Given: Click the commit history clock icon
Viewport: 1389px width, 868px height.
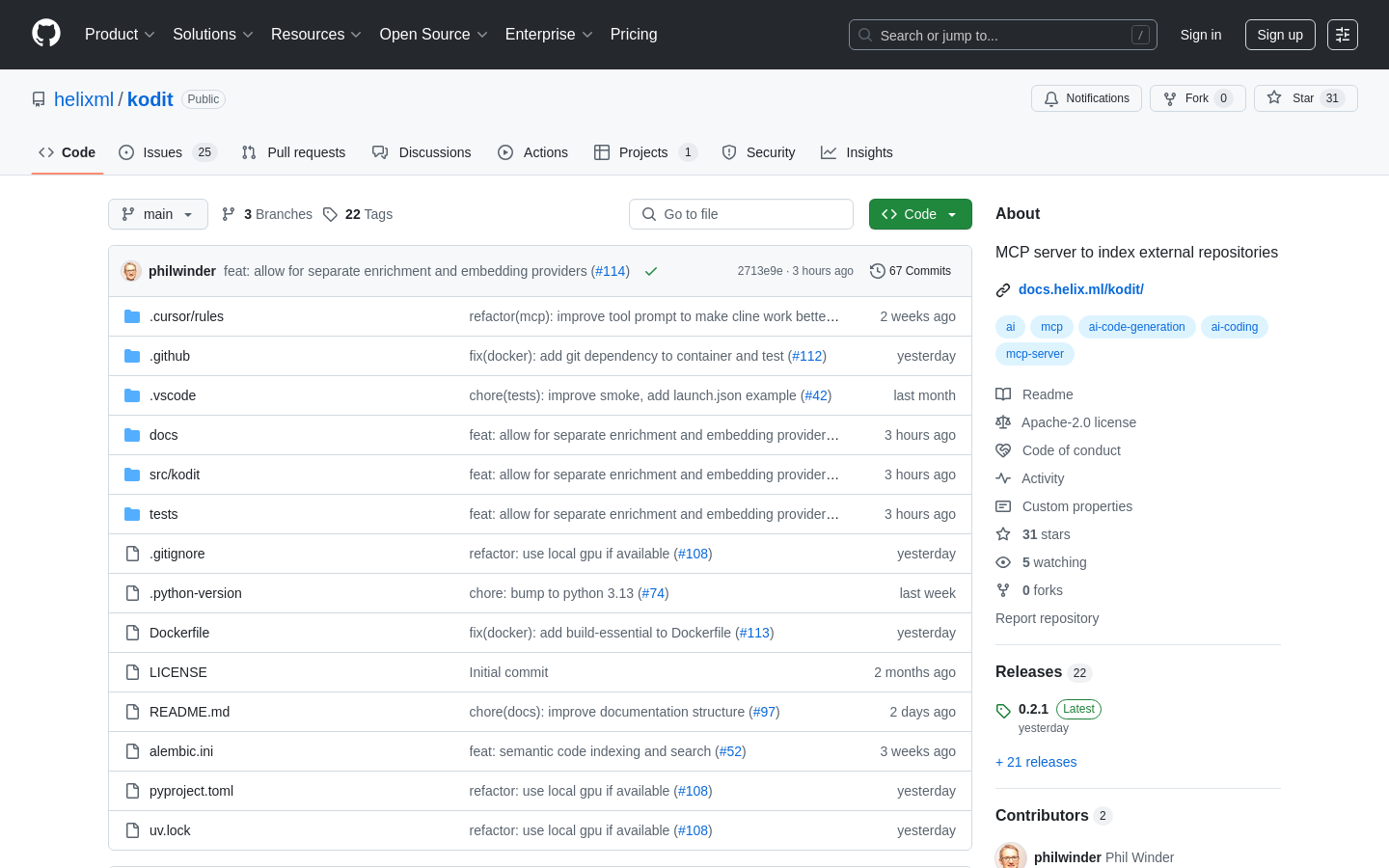Looking at the screenshot, I should 877,271.
